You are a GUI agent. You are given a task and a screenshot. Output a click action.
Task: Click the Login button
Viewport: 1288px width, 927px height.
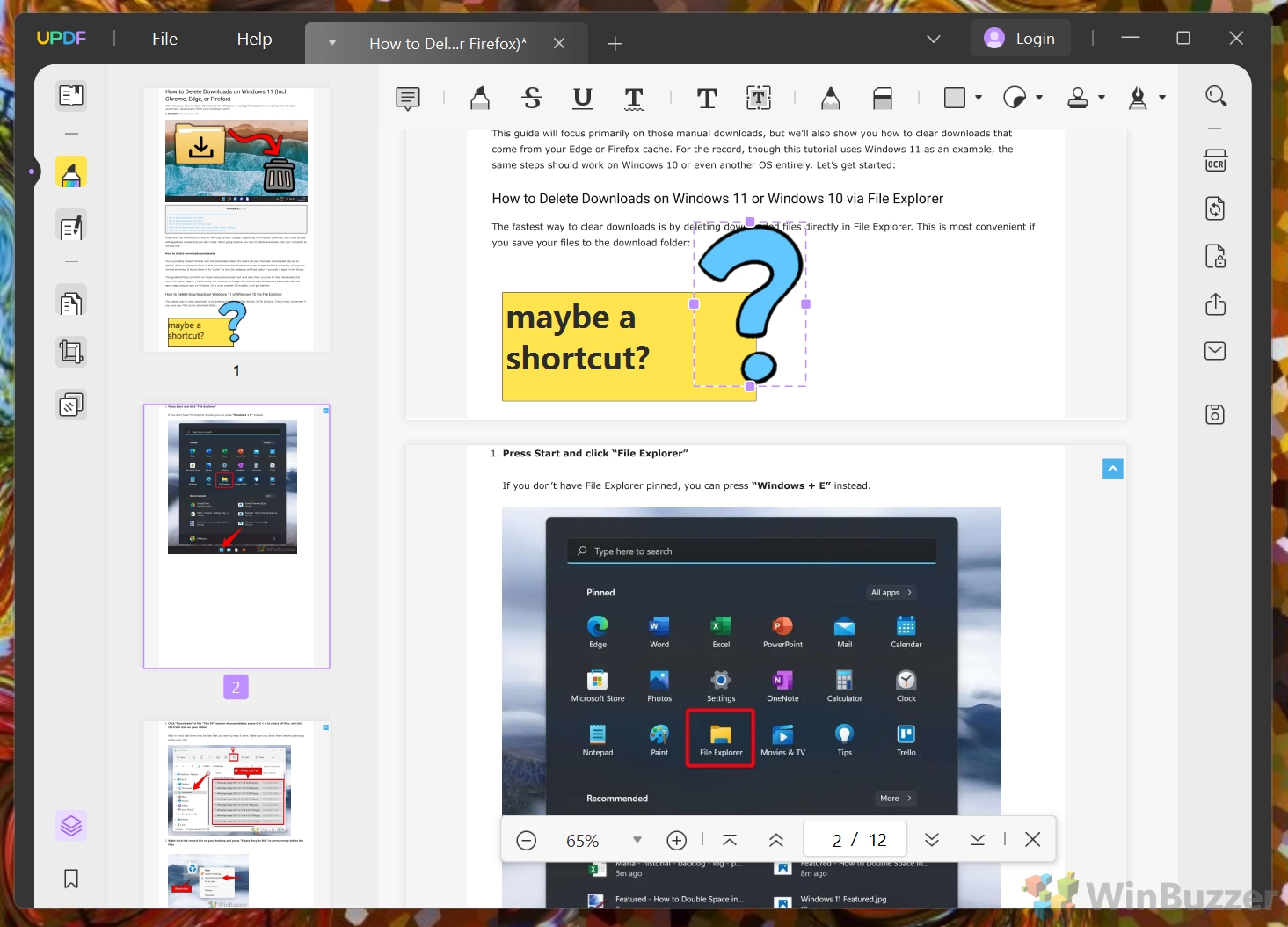click(x=1021, y=39)
